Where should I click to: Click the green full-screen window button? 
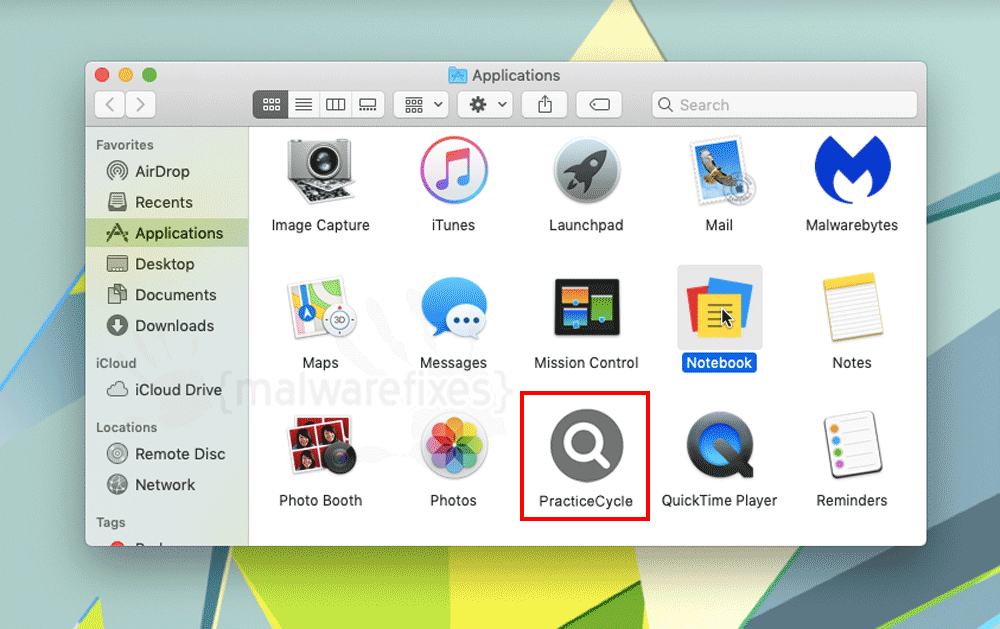tap(149, 75)
